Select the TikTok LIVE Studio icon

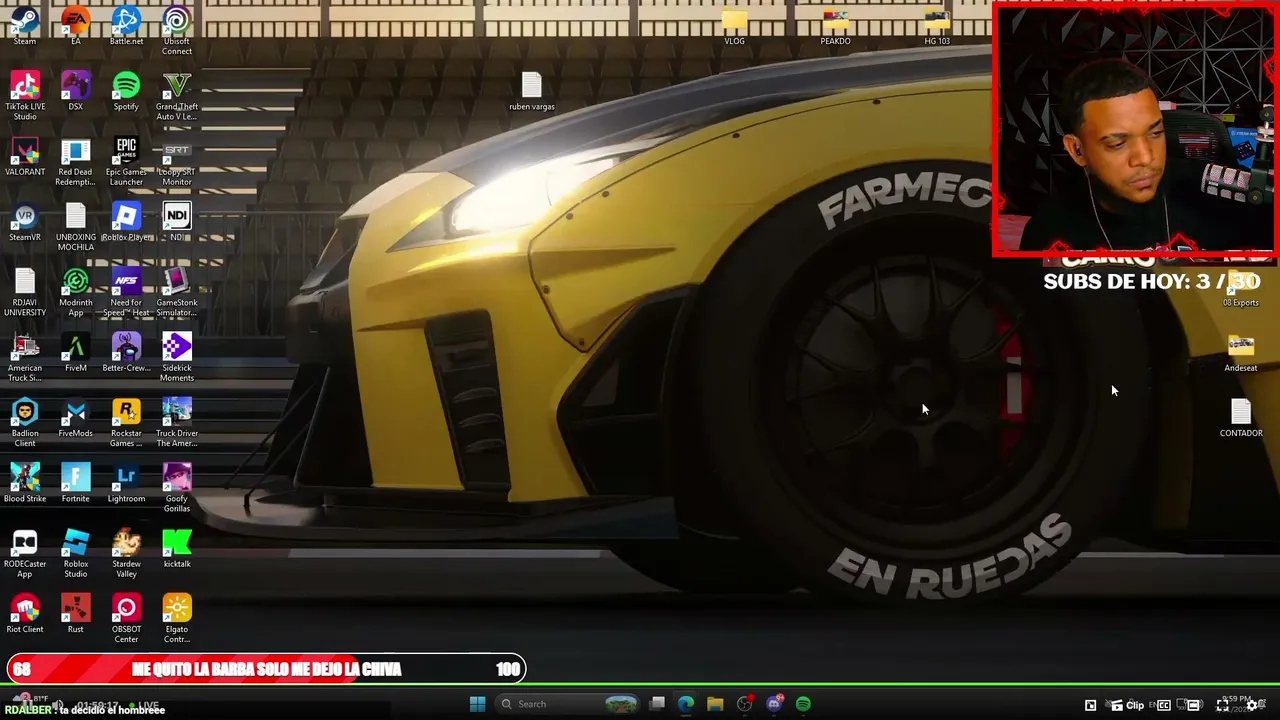pos(25,96)
